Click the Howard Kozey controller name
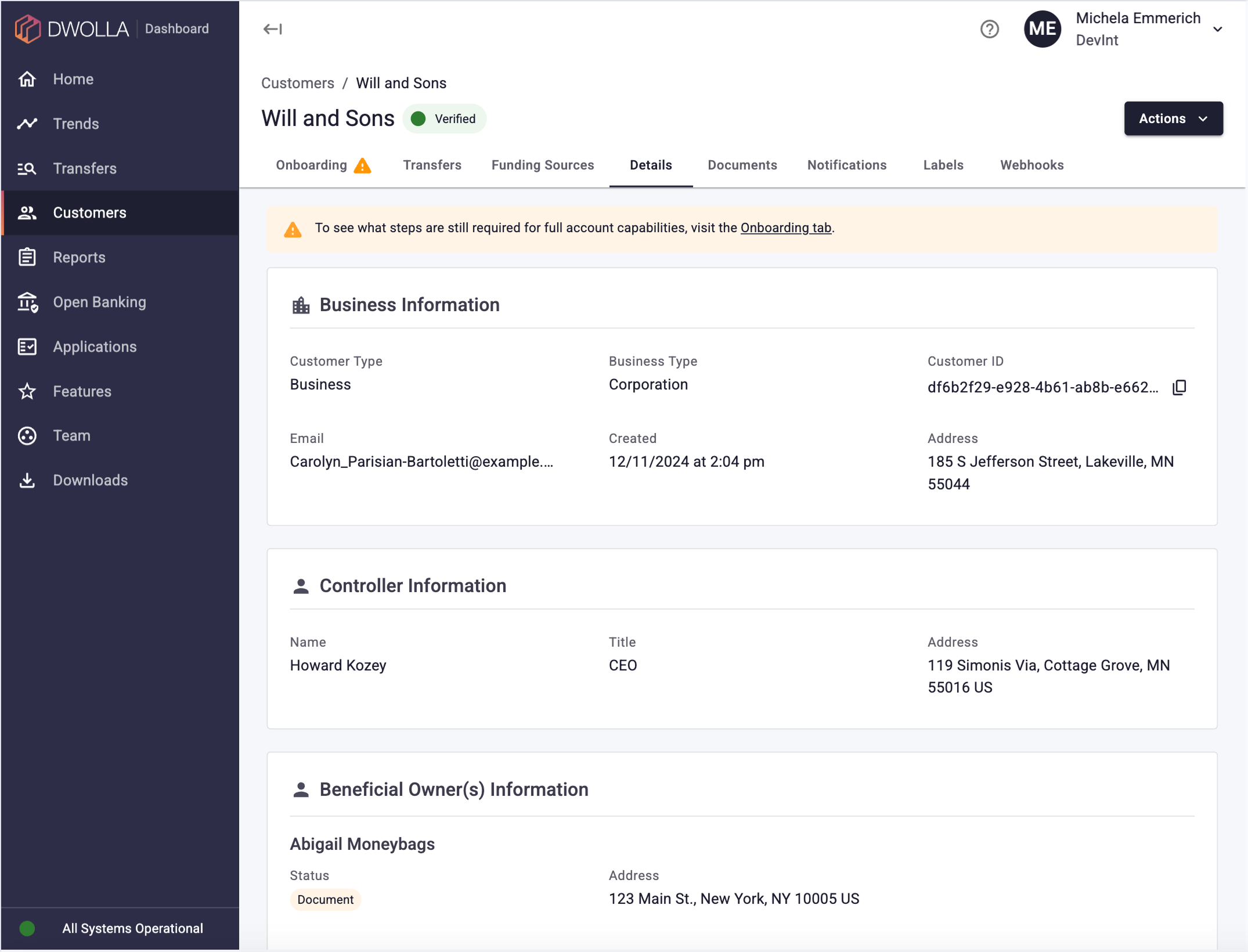The image size is (1248, 952). tap(338, 665)
